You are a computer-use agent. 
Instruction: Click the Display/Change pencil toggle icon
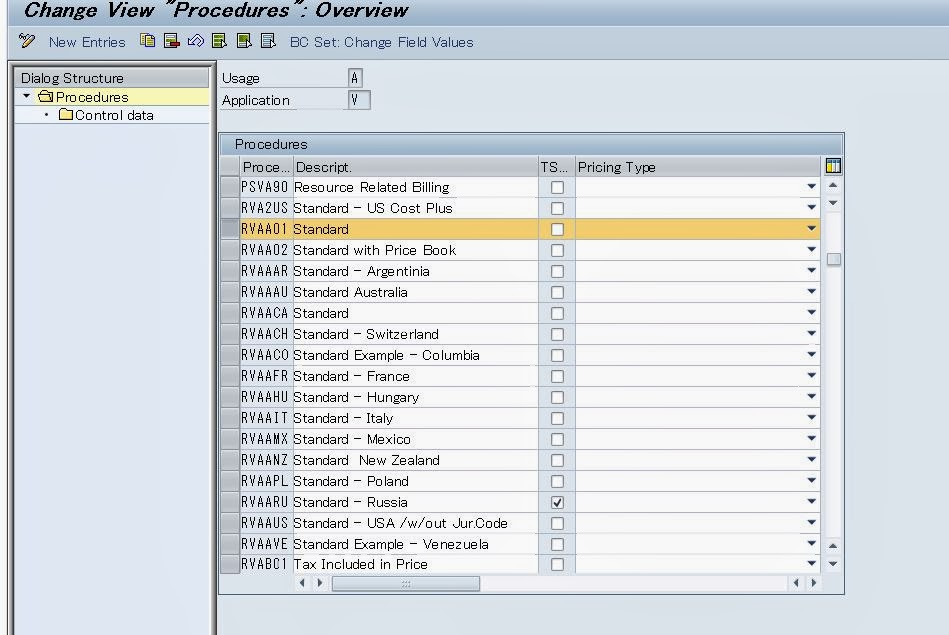[x=27, y=41]
